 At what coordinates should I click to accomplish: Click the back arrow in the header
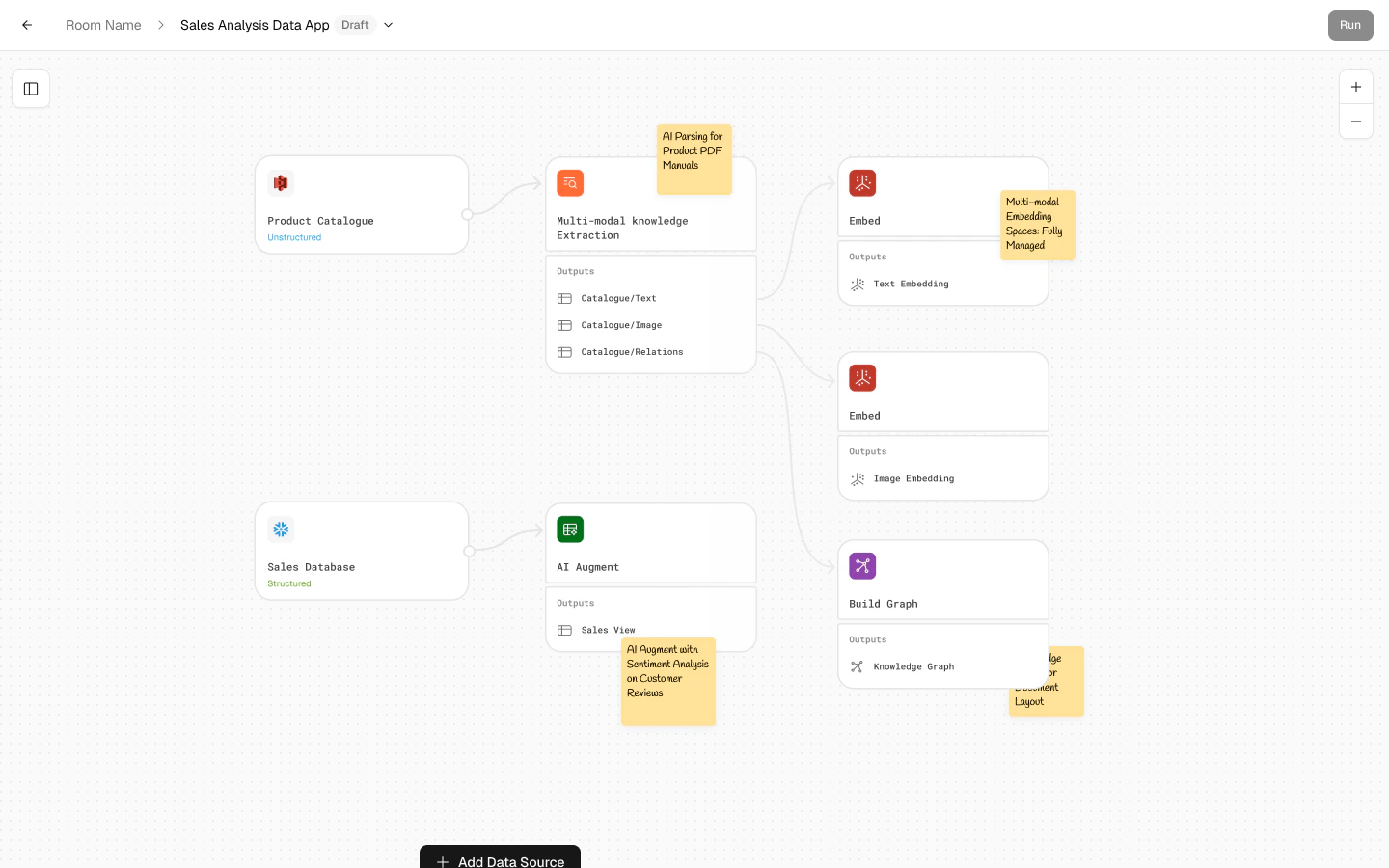[26, 25]
